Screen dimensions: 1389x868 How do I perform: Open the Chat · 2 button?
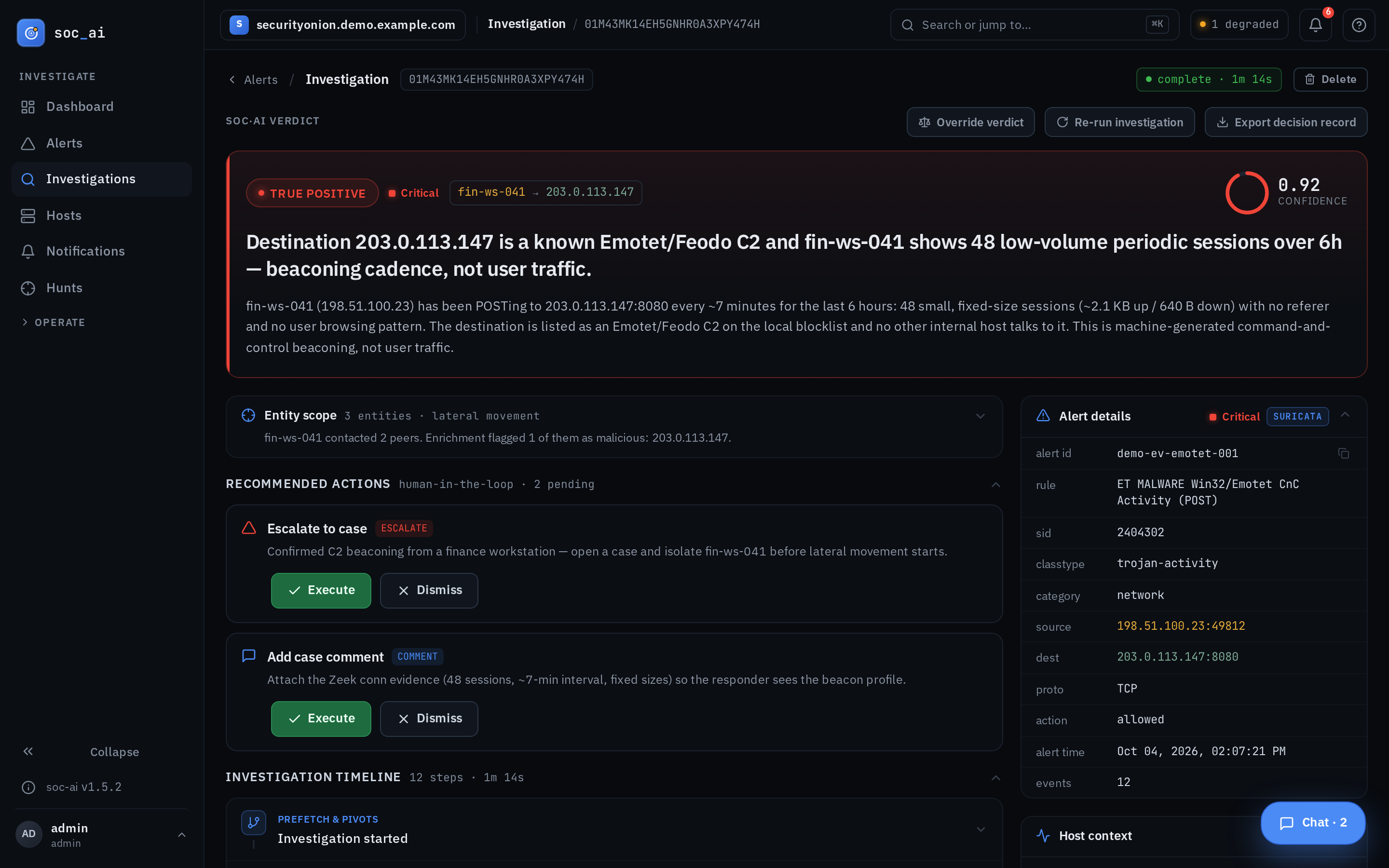[x=1313, y=823]
